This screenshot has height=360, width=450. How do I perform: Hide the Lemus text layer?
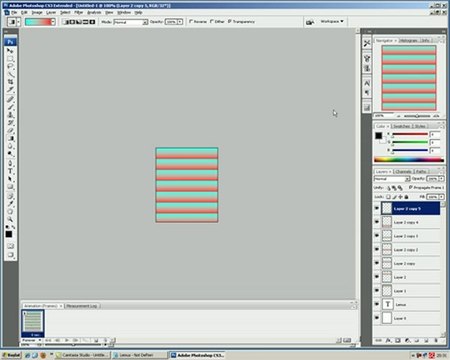(x=377, y=304)
